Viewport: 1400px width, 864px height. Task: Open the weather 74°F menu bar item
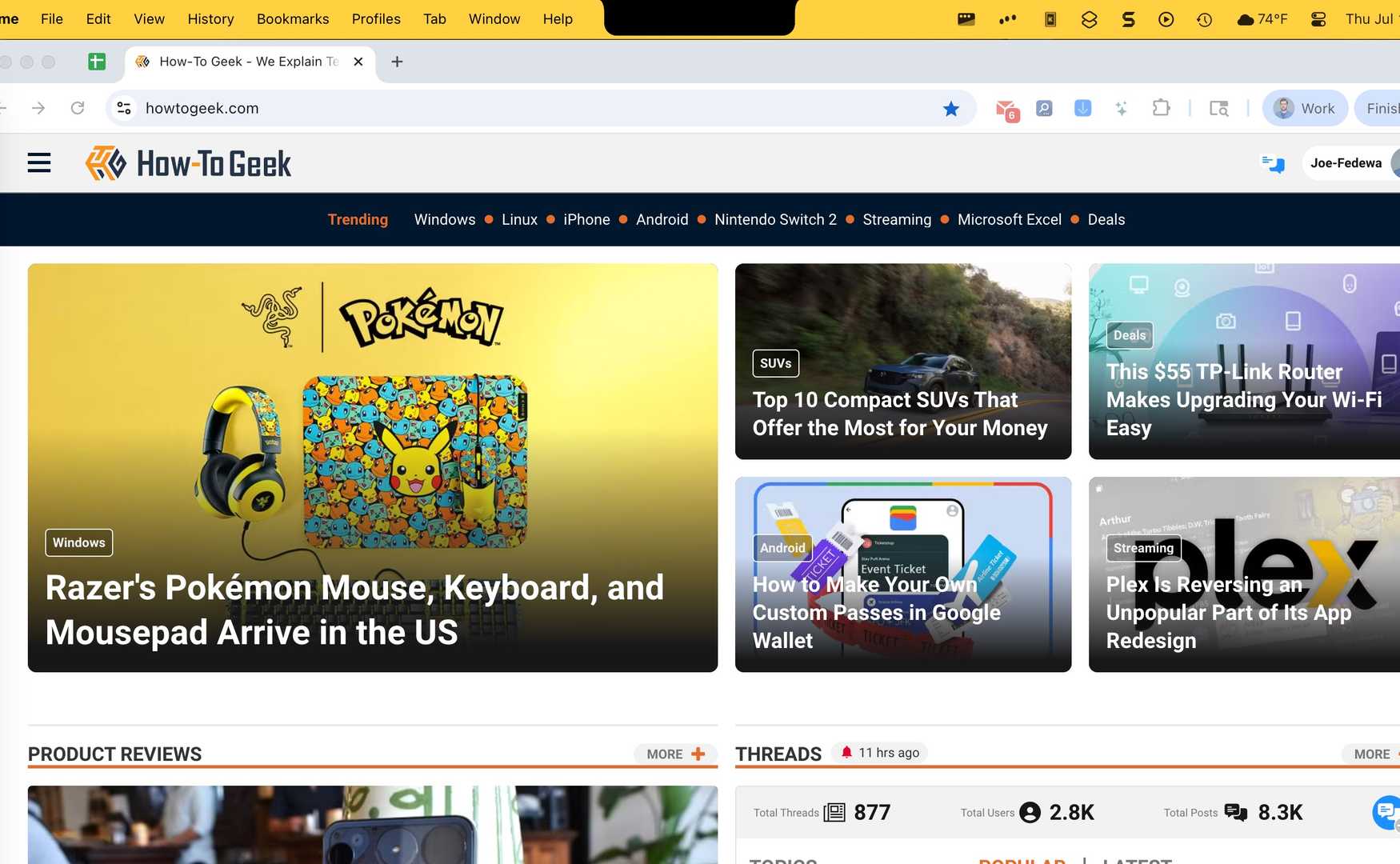point(1262,19)
